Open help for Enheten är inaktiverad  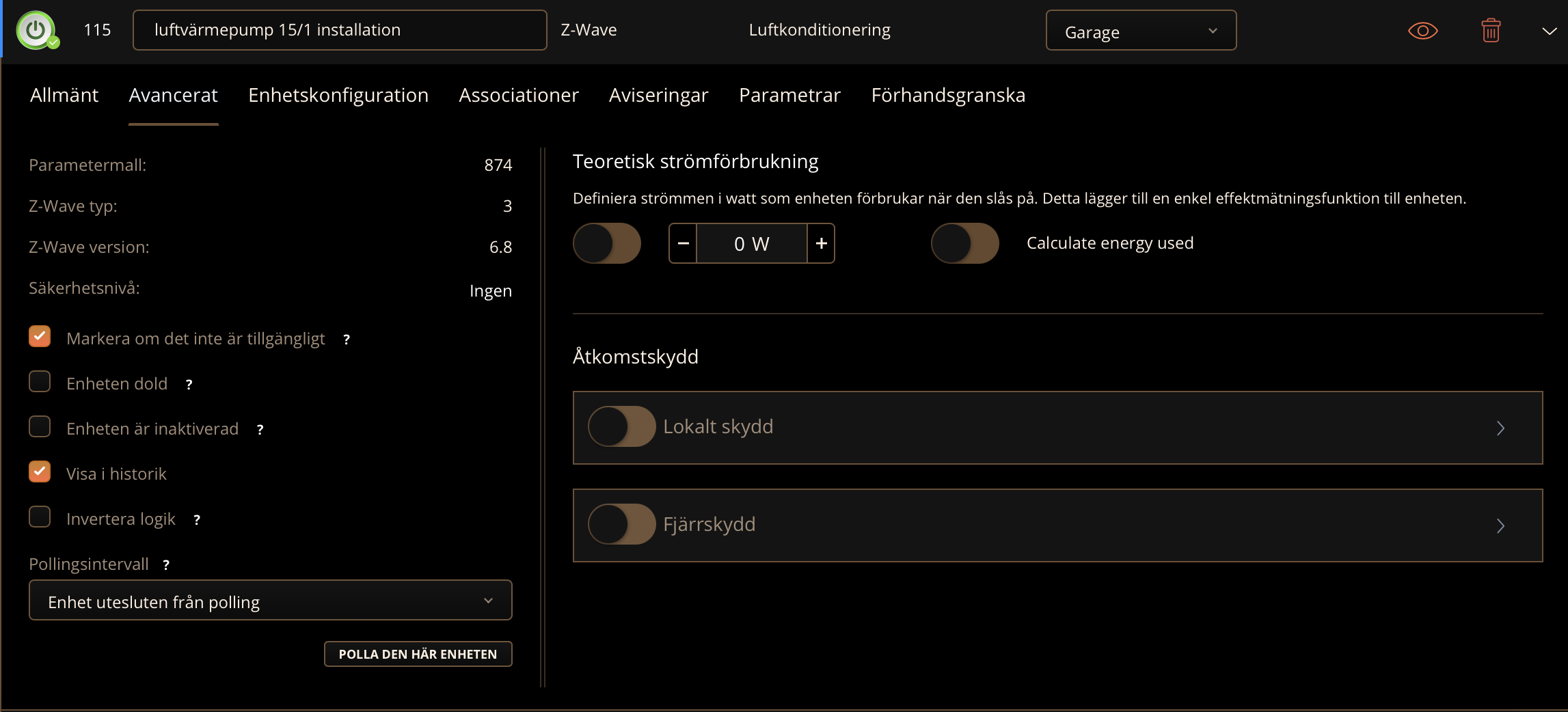pyautogui.click(x=260, y=430)
